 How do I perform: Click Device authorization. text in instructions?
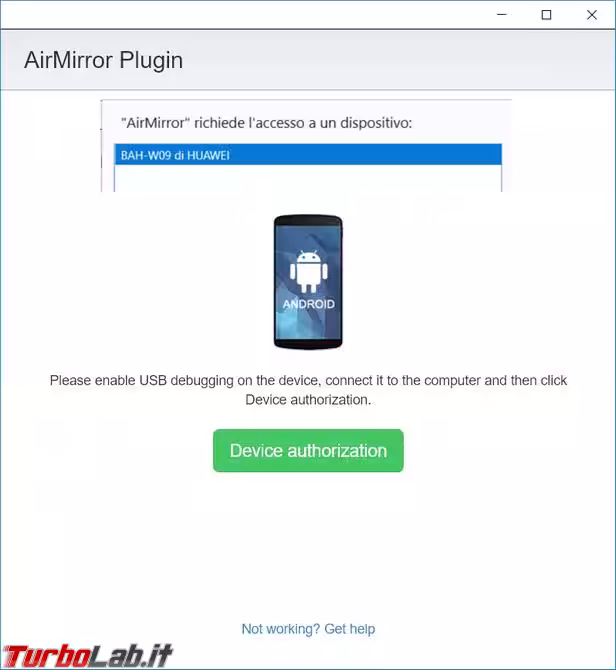click(308, 400)
